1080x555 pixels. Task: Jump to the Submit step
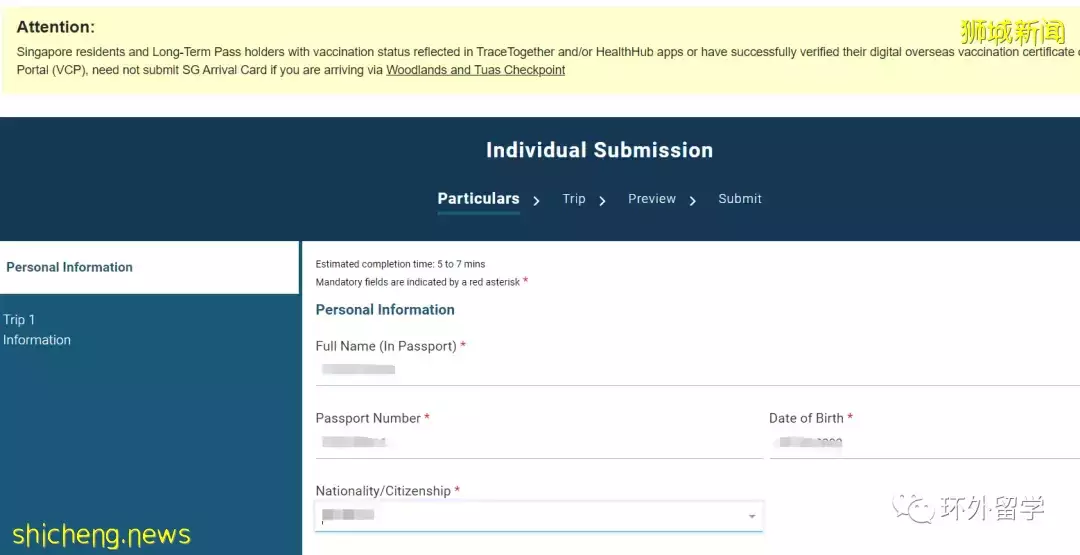(x=740, y=199)
